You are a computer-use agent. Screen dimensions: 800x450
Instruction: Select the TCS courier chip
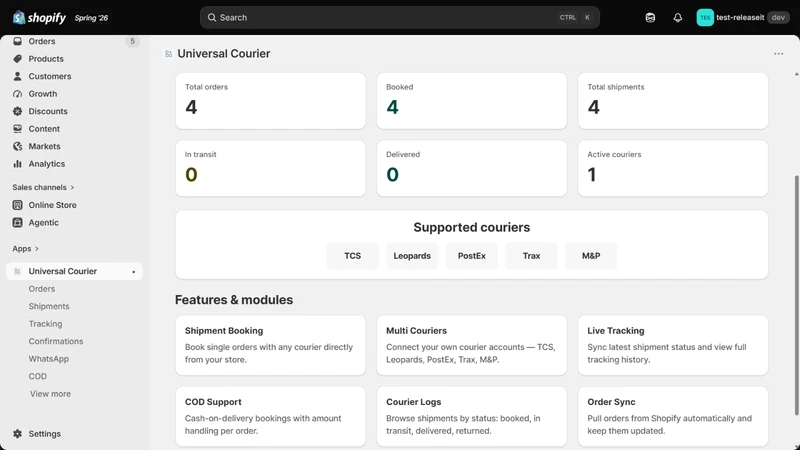point(353,256)
